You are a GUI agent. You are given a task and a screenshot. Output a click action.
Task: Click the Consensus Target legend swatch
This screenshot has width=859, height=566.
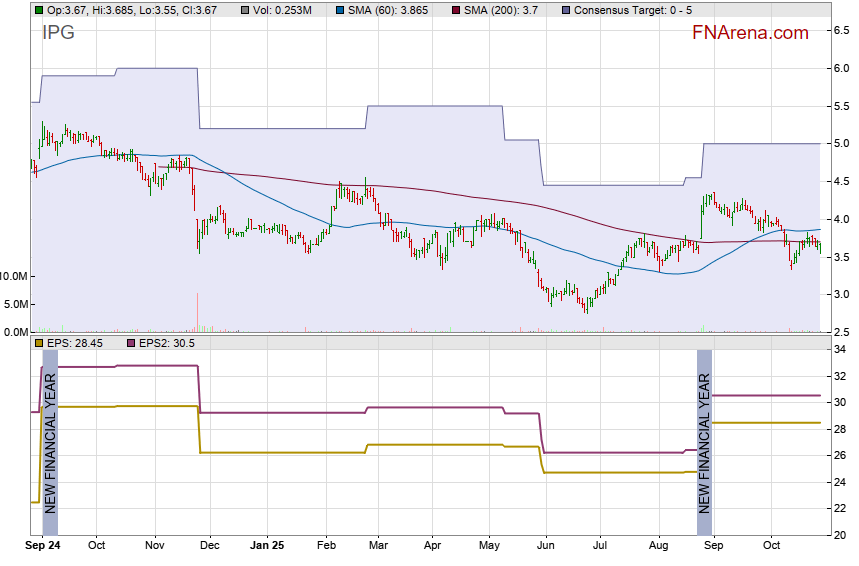point(566,9)
